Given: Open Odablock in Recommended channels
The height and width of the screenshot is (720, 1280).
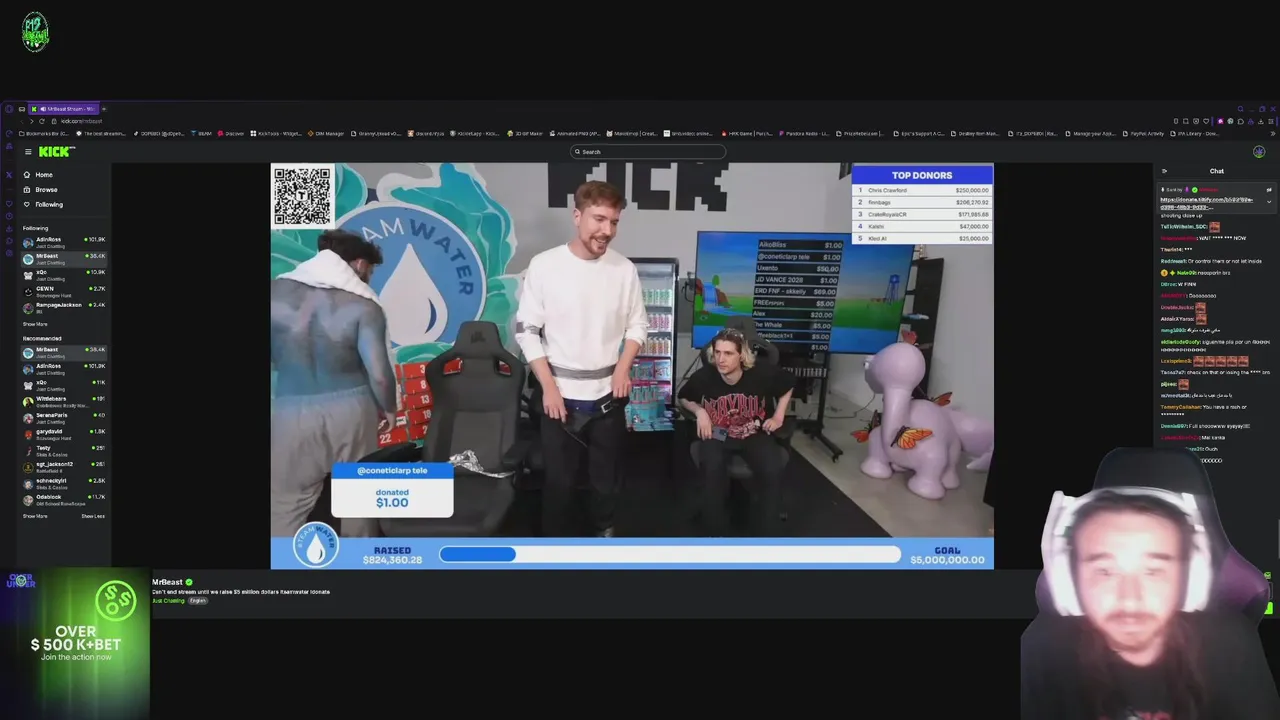Looking at the screenshot, I should point(64,499).
